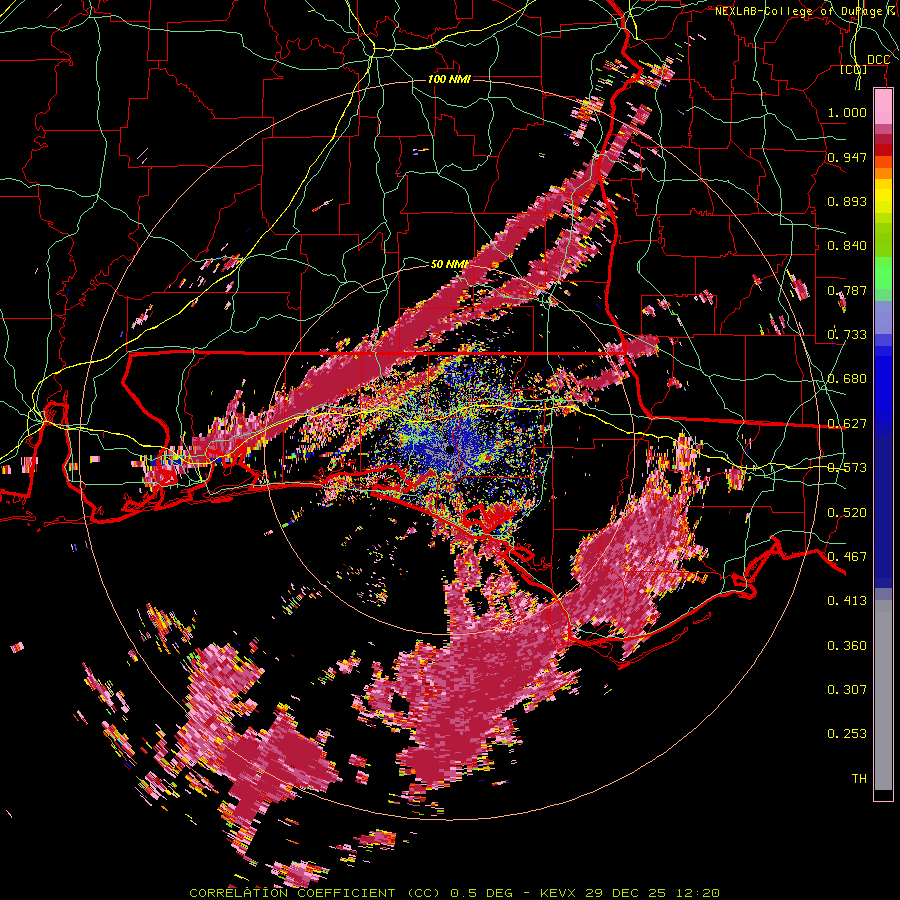Click the 0.467 color scale value

click(x=847, y=557)
